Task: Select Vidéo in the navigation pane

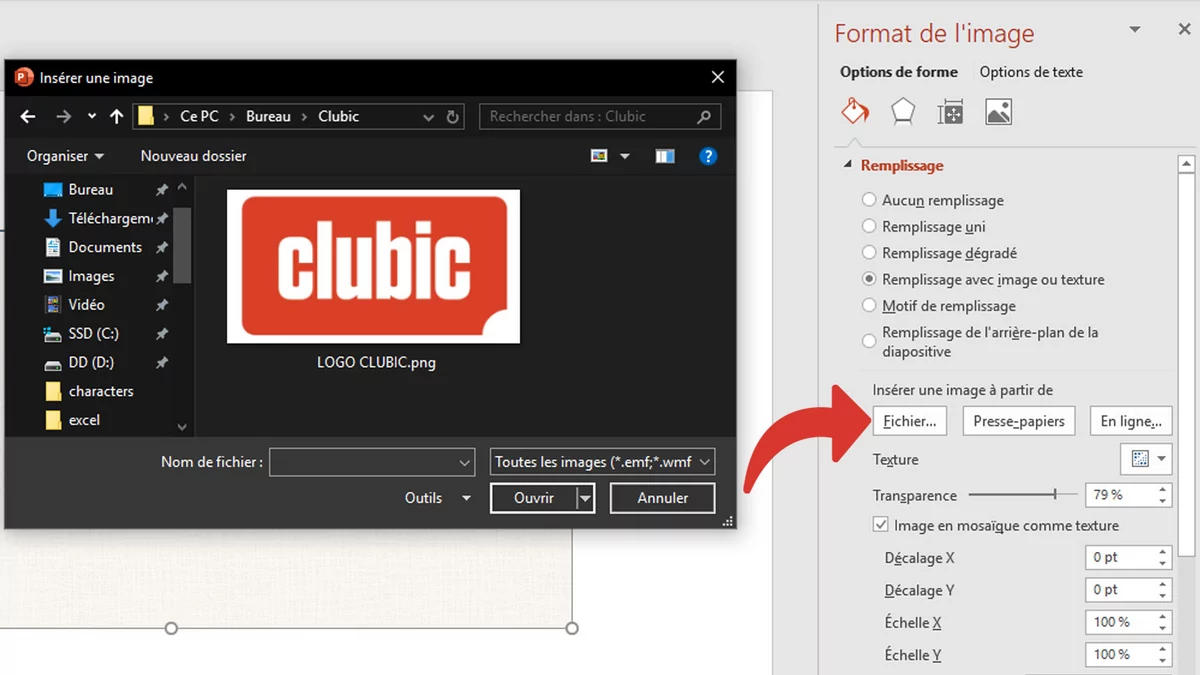Action: coord(86,305)
